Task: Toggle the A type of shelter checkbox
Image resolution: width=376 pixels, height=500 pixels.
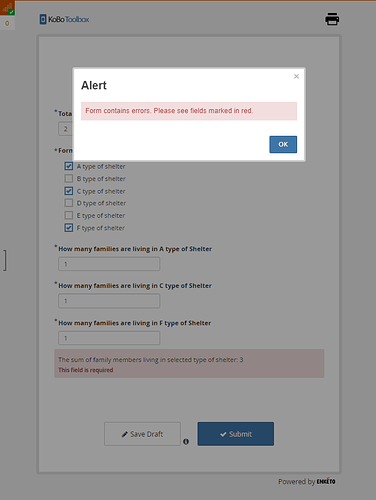Action: click(x=69, y=166)
